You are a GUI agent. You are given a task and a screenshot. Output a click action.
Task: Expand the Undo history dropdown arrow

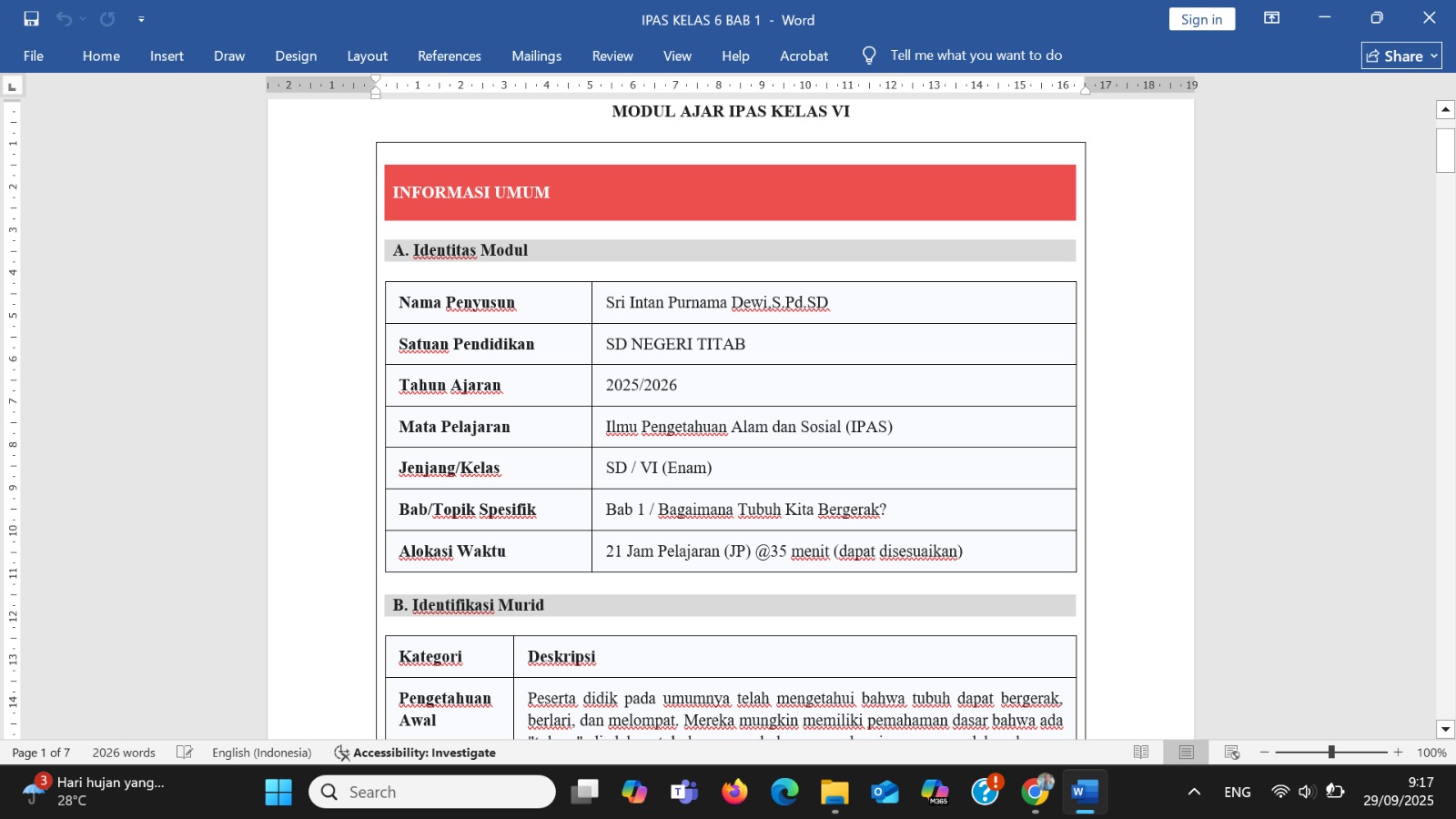point(83,19)
